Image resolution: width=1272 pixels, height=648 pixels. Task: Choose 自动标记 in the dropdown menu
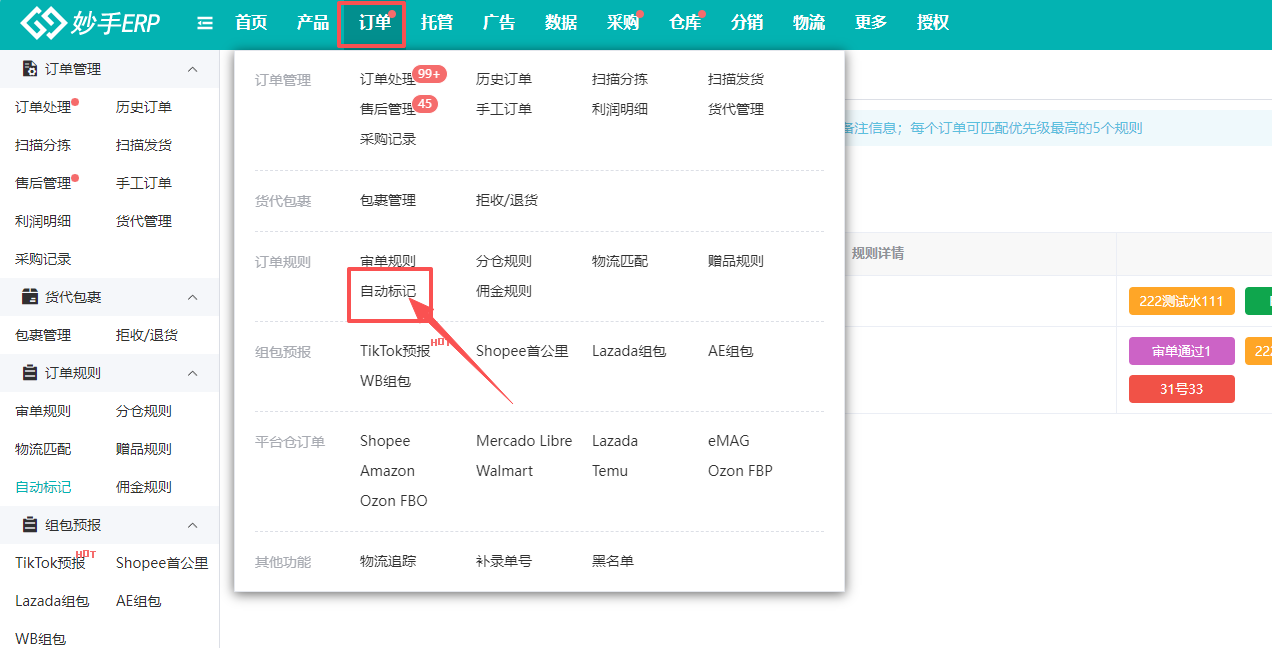pos(388,291)
